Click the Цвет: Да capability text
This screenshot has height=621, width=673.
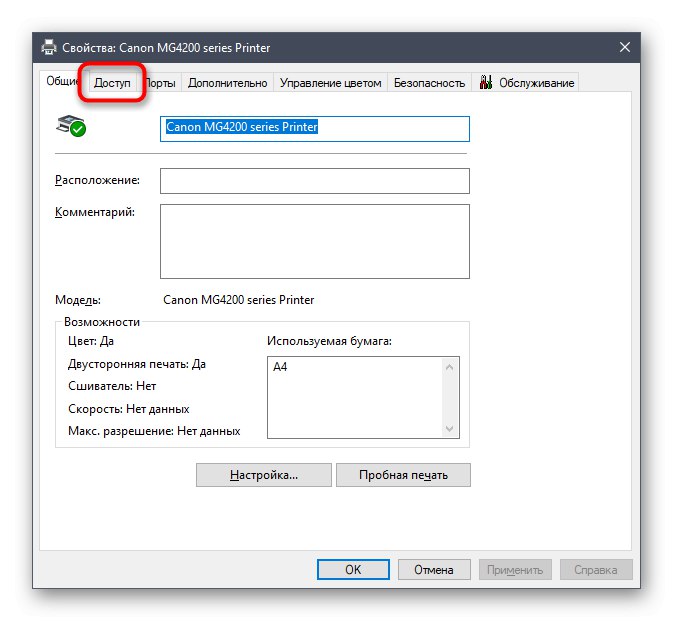coord(91,341)
